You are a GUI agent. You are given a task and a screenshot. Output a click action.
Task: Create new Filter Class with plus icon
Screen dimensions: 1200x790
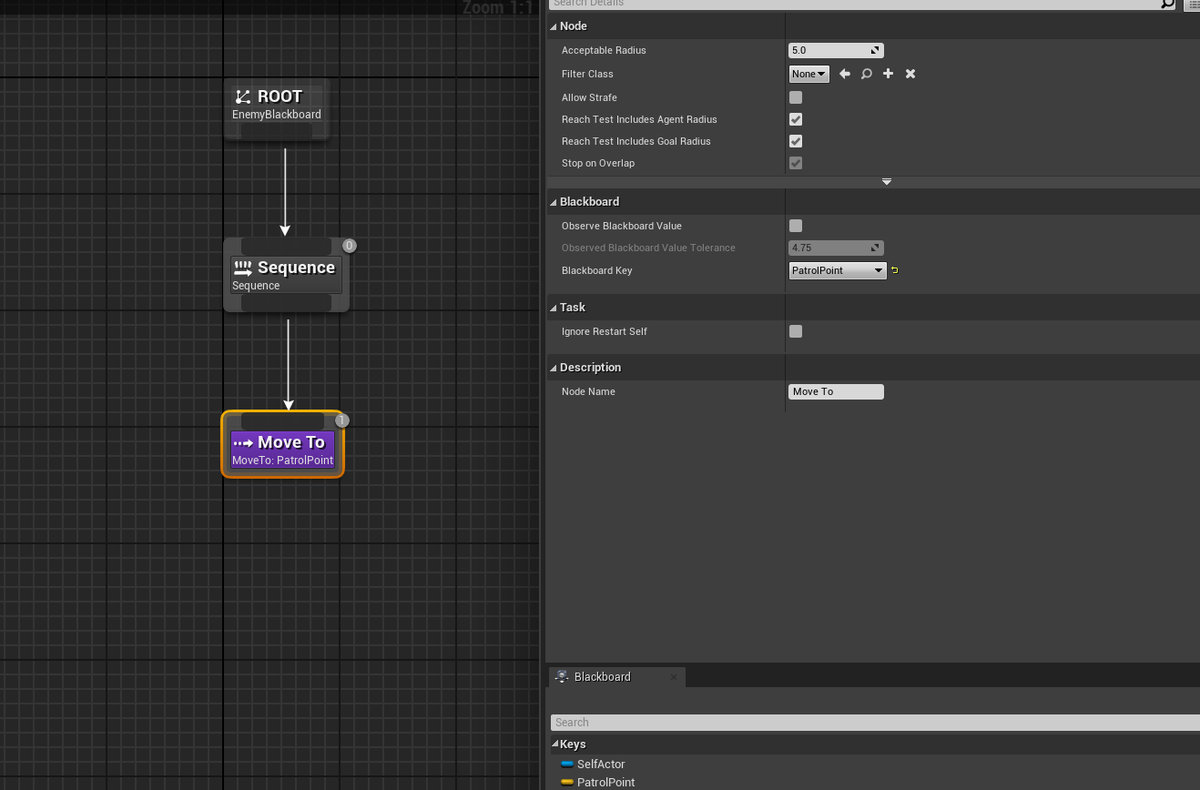(x=888, y=74)
